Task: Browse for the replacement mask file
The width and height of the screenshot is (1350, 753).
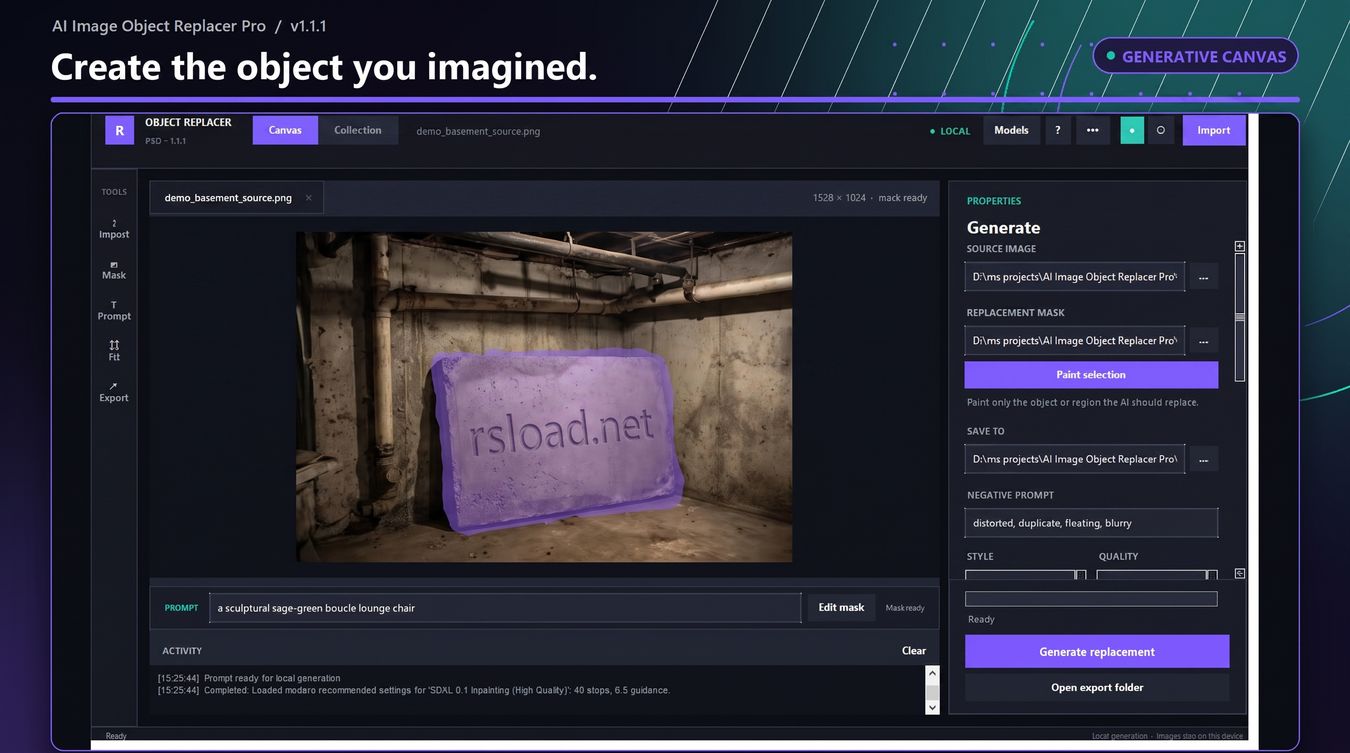Action: tap(1203, 341)
